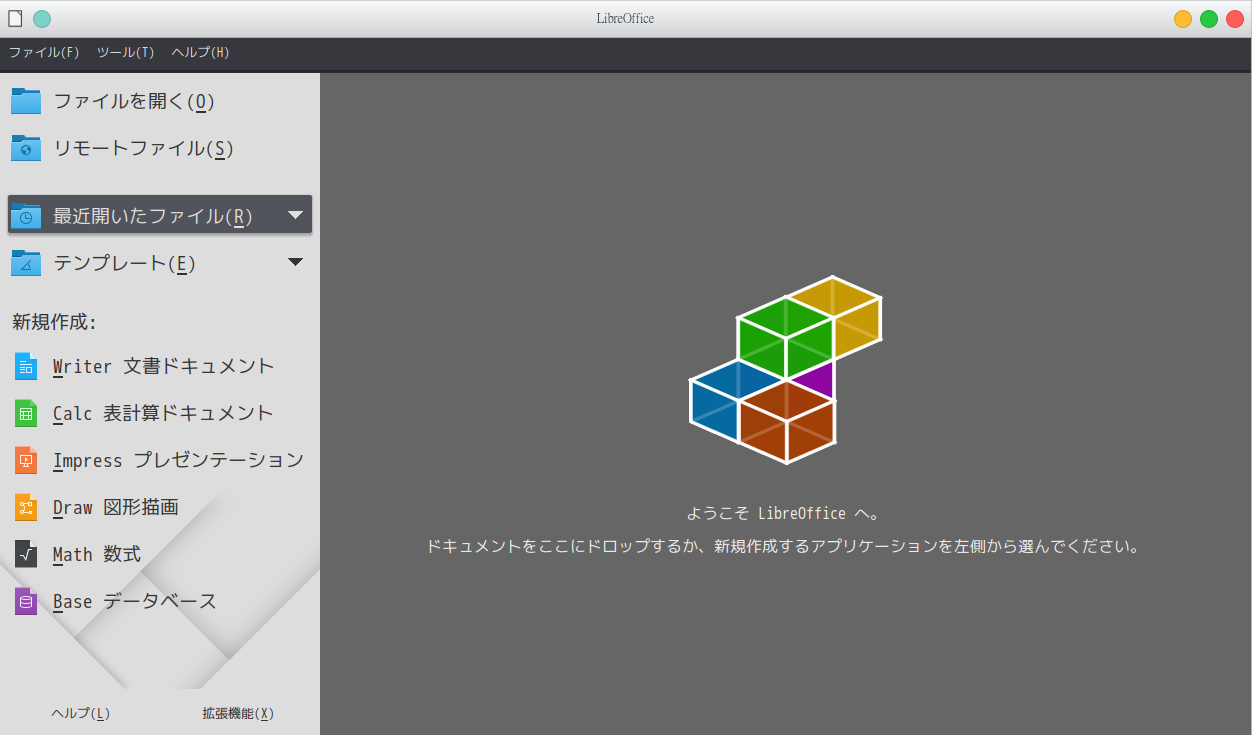Image resolution: width=1252 pixels, height=735 pixels.
Task: Maximize the window with the green button
Action: 1209,18
